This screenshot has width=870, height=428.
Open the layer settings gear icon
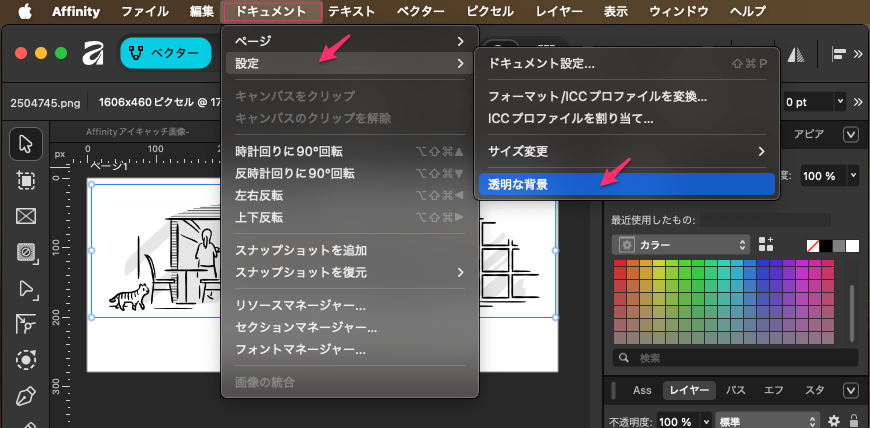point(833,421)
